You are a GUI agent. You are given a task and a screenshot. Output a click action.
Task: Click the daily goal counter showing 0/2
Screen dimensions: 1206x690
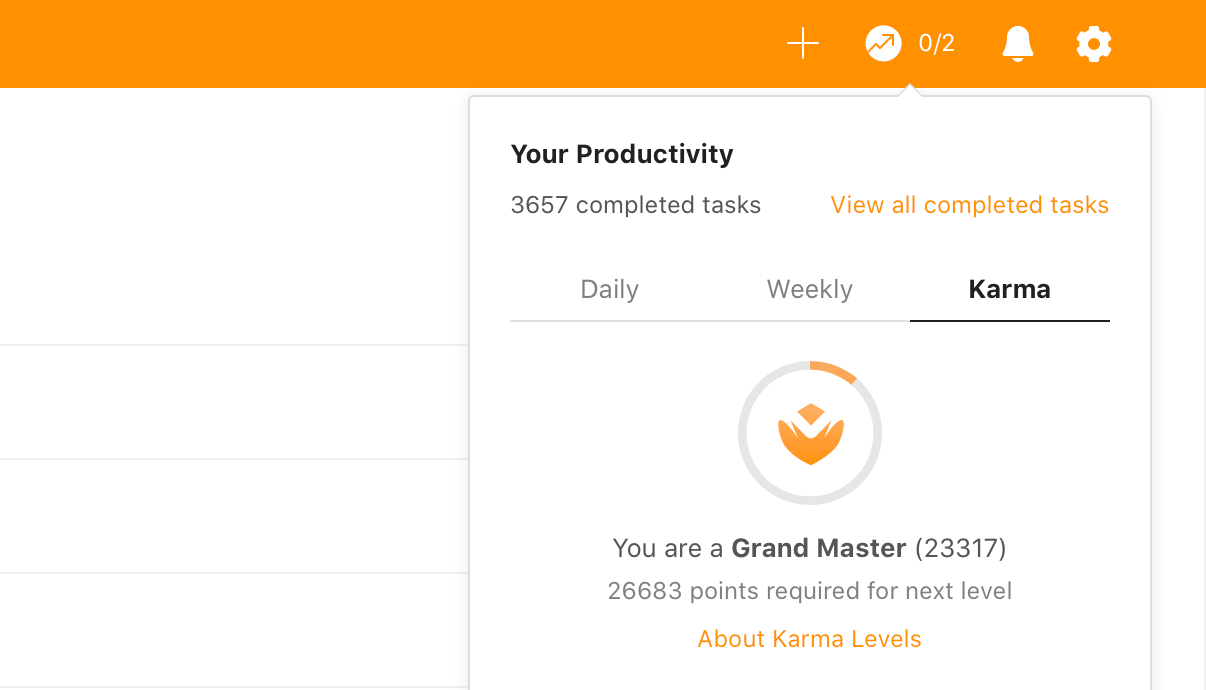click(937, 43)
